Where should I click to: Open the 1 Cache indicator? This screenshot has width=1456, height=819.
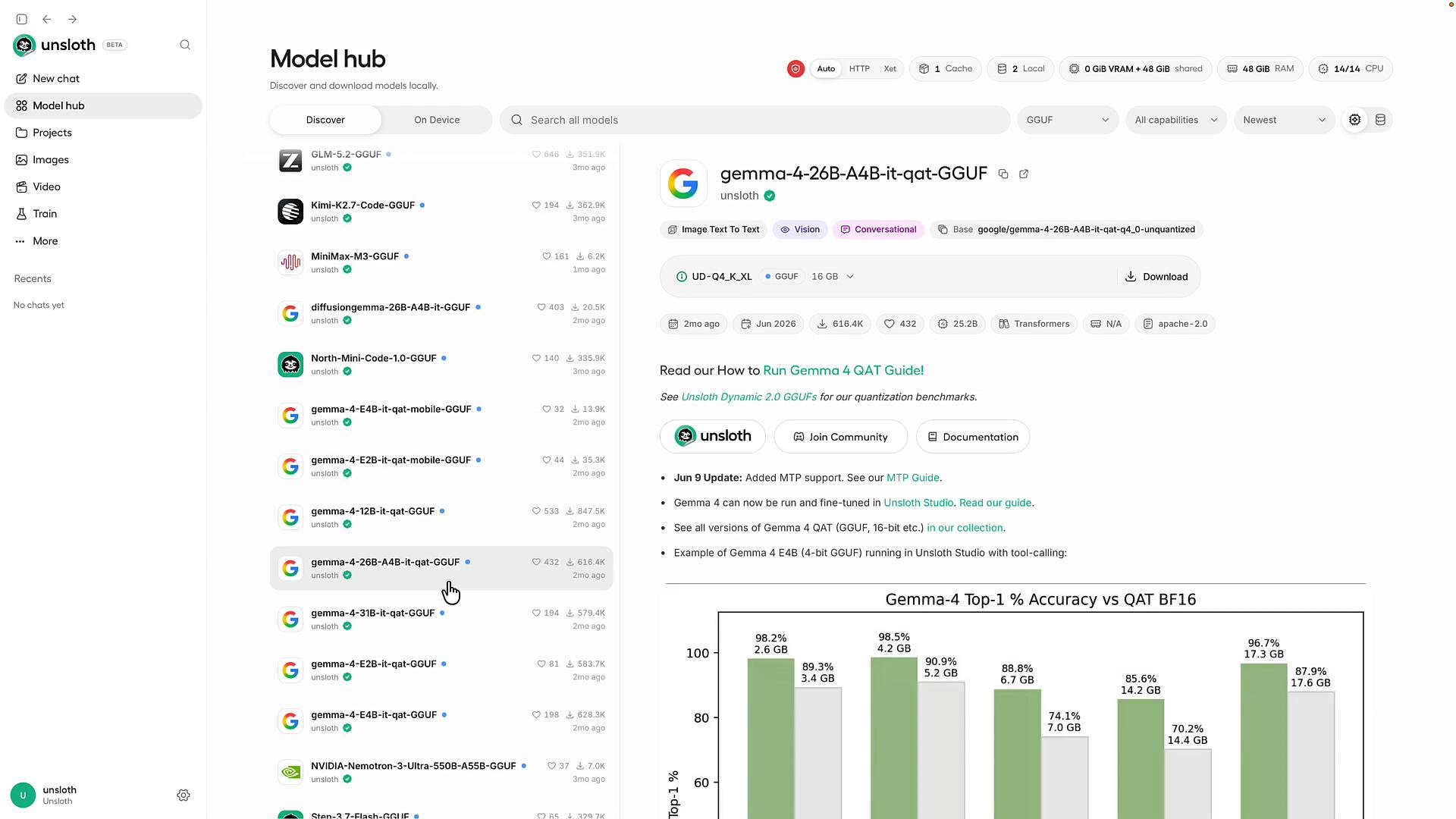tap(946, 69)
